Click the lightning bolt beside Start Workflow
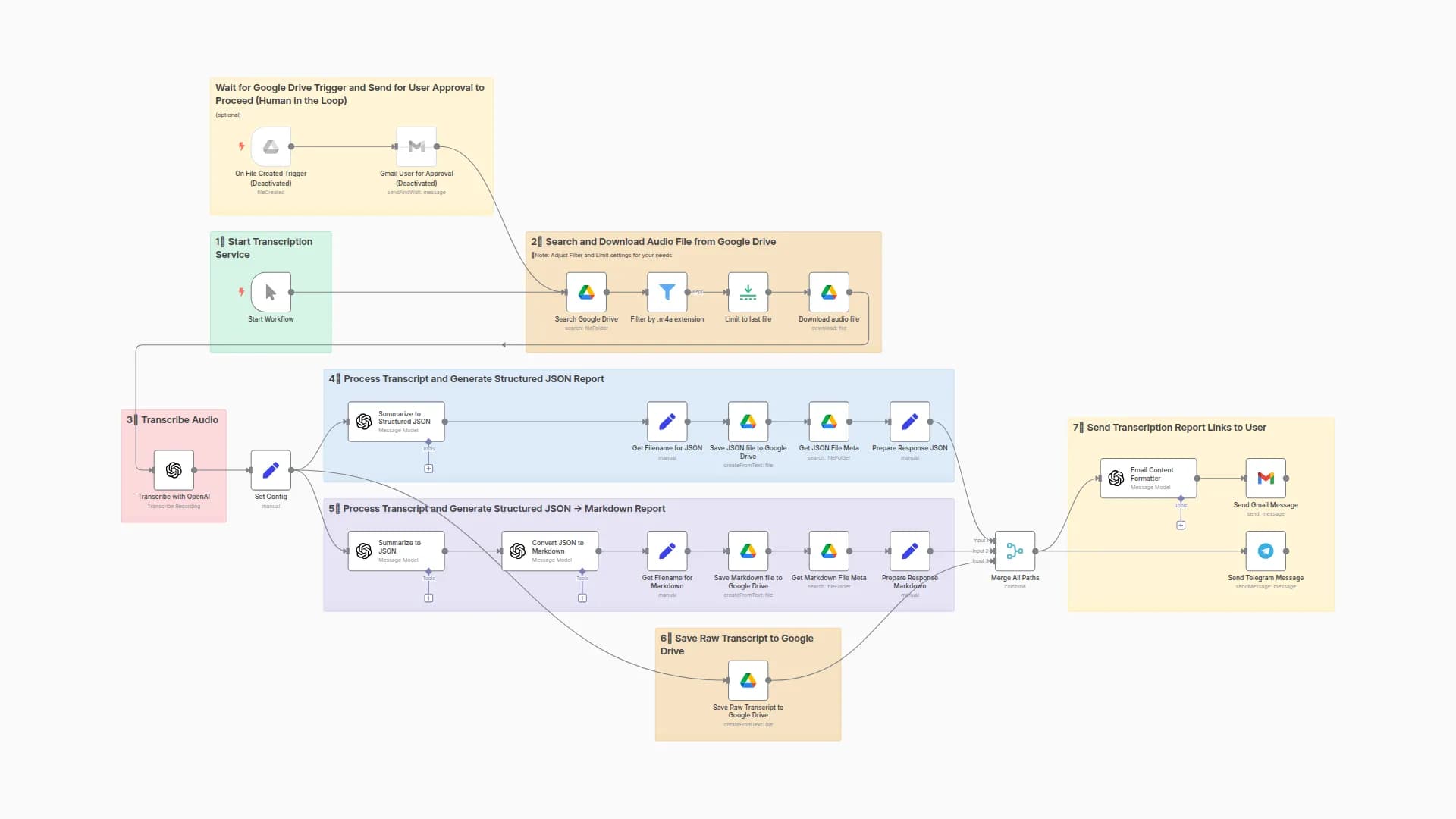1456x819 pixels. coord(241,292)
